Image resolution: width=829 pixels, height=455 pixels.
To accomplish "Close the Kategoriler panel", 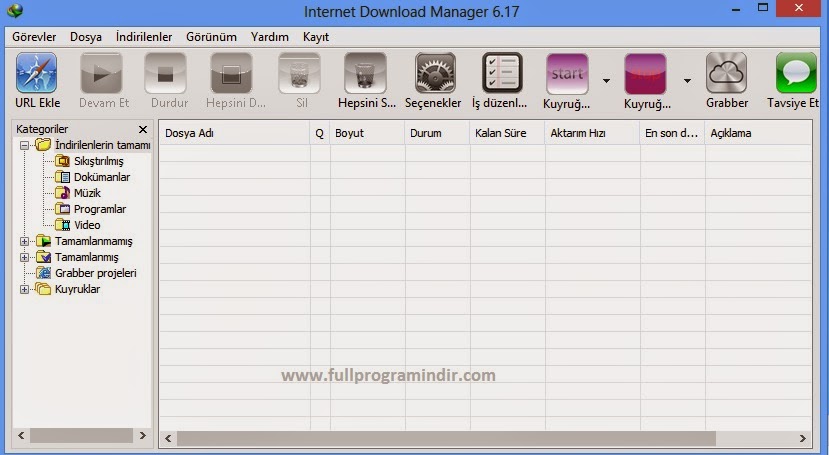I will tap(143, 129).
